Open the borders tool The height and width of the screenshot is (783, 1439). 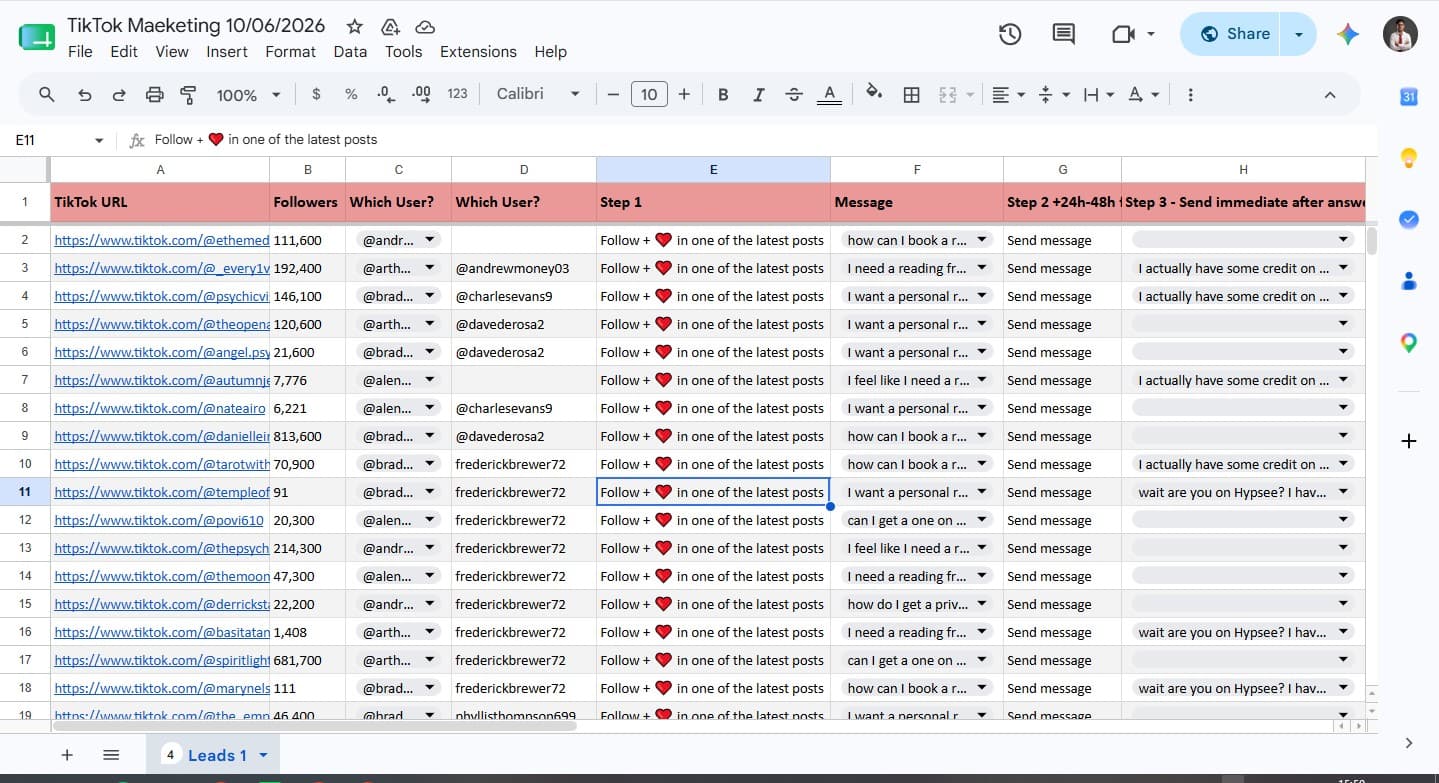click(x=911, y=95)
